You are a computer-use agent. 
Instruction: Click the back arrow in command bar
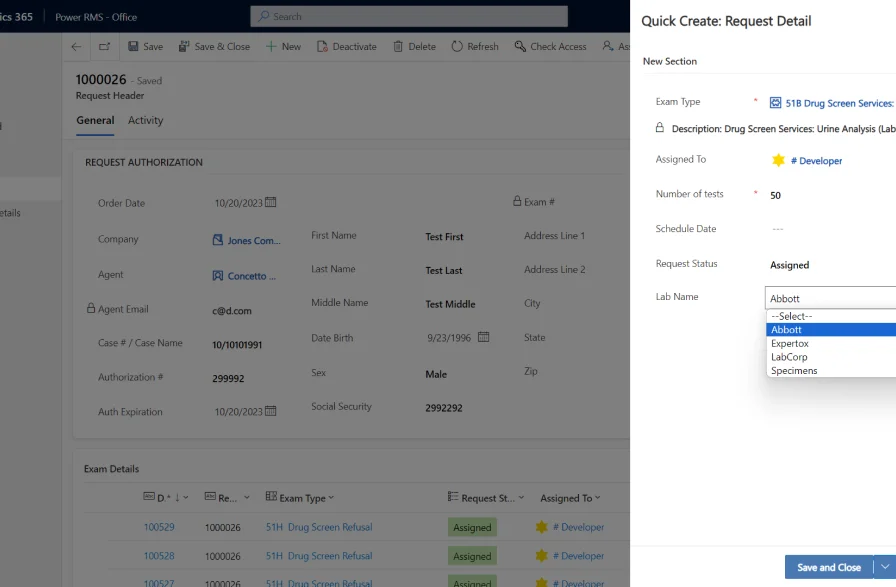[x=77, y=47]
